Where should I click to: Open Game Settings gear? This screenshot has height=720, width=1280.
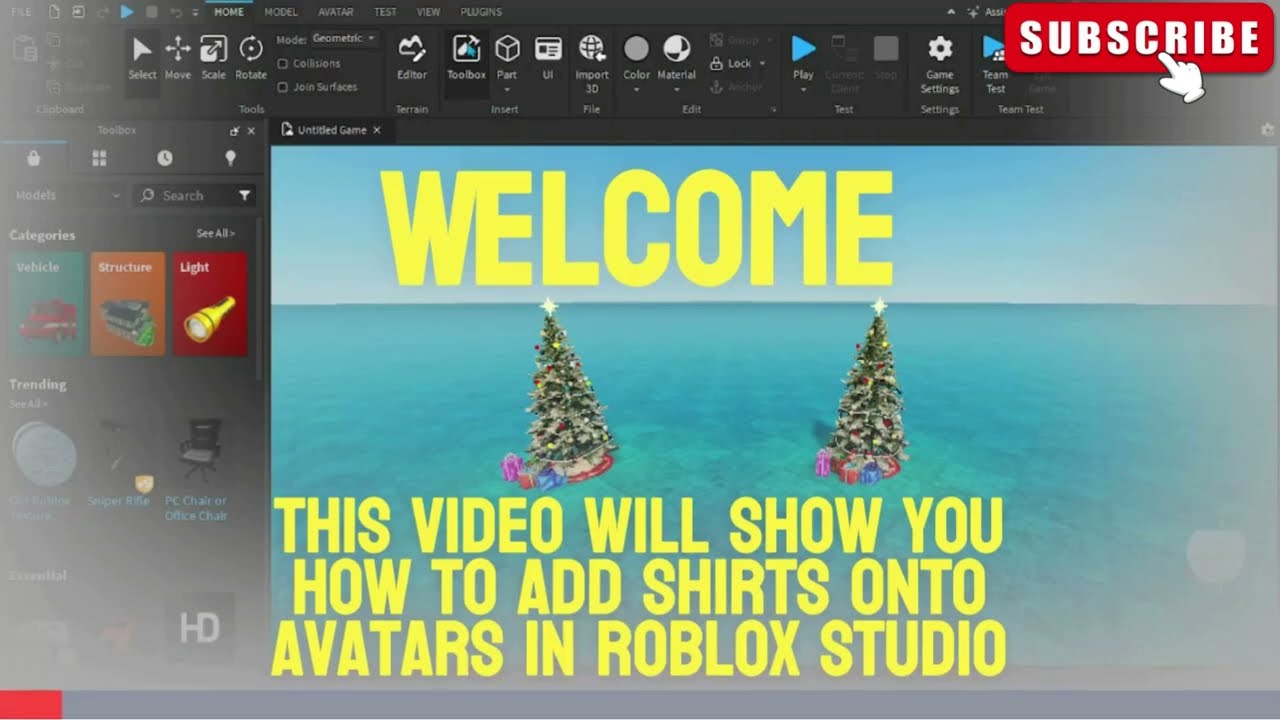point(940,62)
